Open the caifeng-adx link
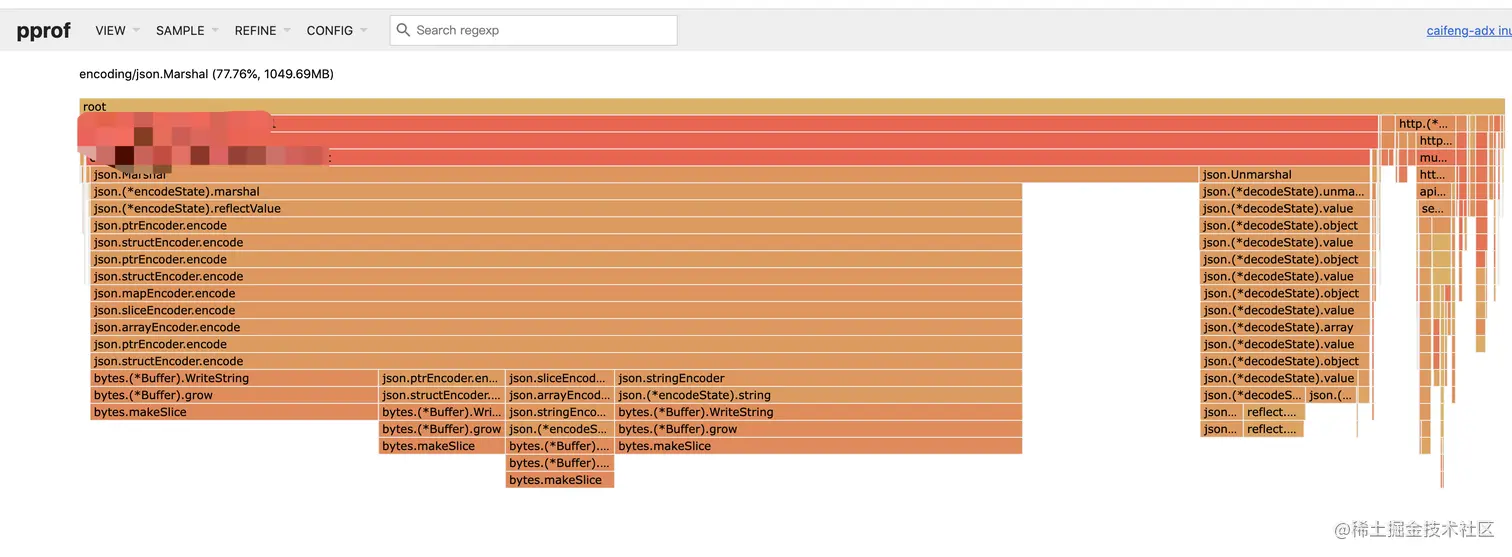Image resolution: width=1512 pixels, height=557 pixels. 1468,31
